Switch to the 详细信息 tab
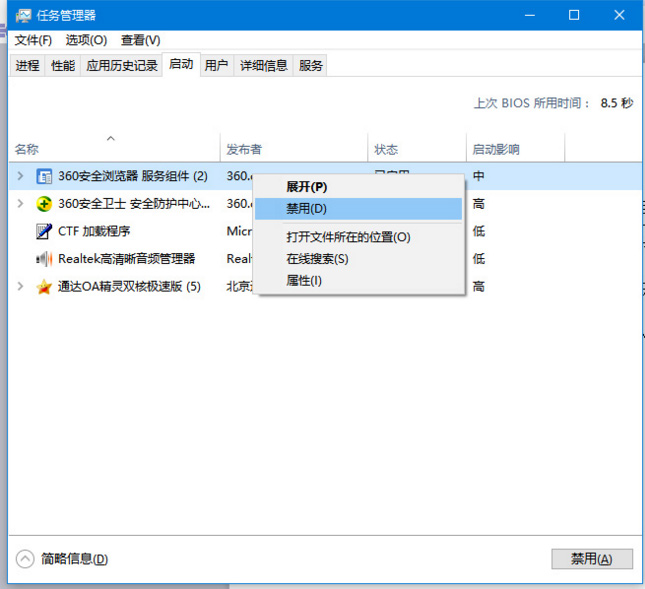645x589 pixels. pos(264,65)
